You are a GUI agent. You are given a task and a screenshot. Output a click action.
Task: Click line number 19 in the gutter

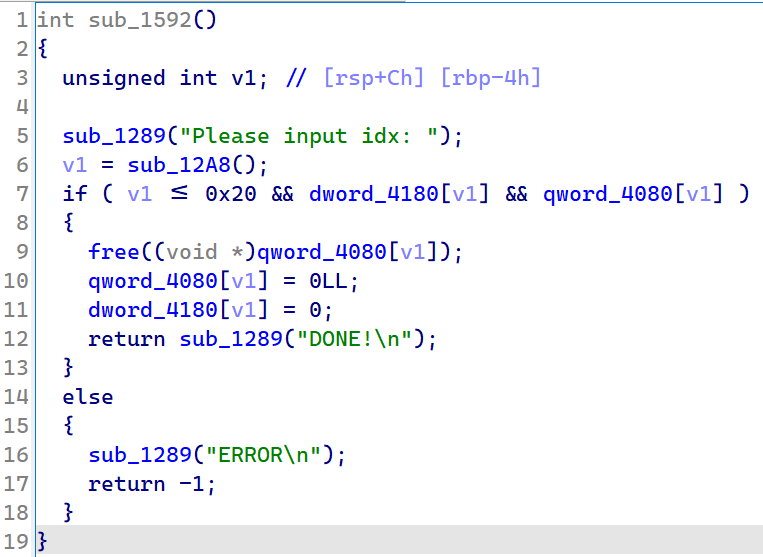click(x=17, y=542)
